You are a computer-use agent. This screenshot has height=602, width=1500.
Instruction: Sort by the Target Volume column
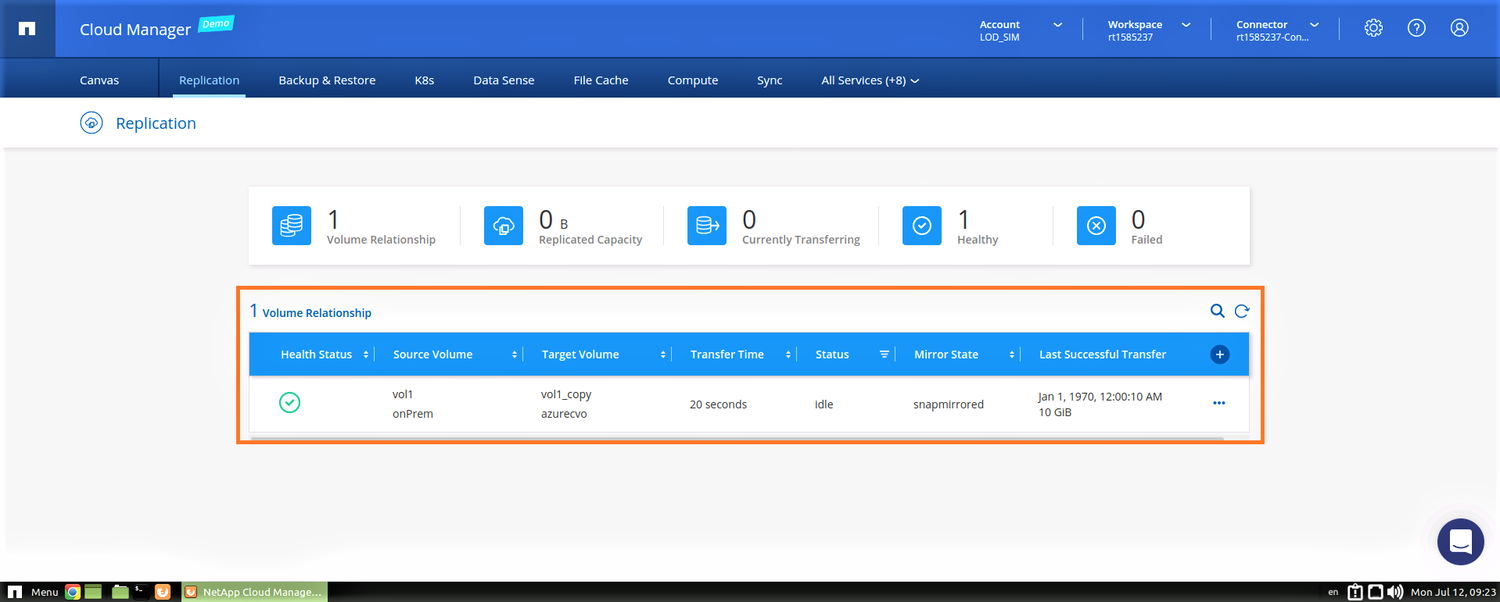pyautogui.click(x=663, y=354)
